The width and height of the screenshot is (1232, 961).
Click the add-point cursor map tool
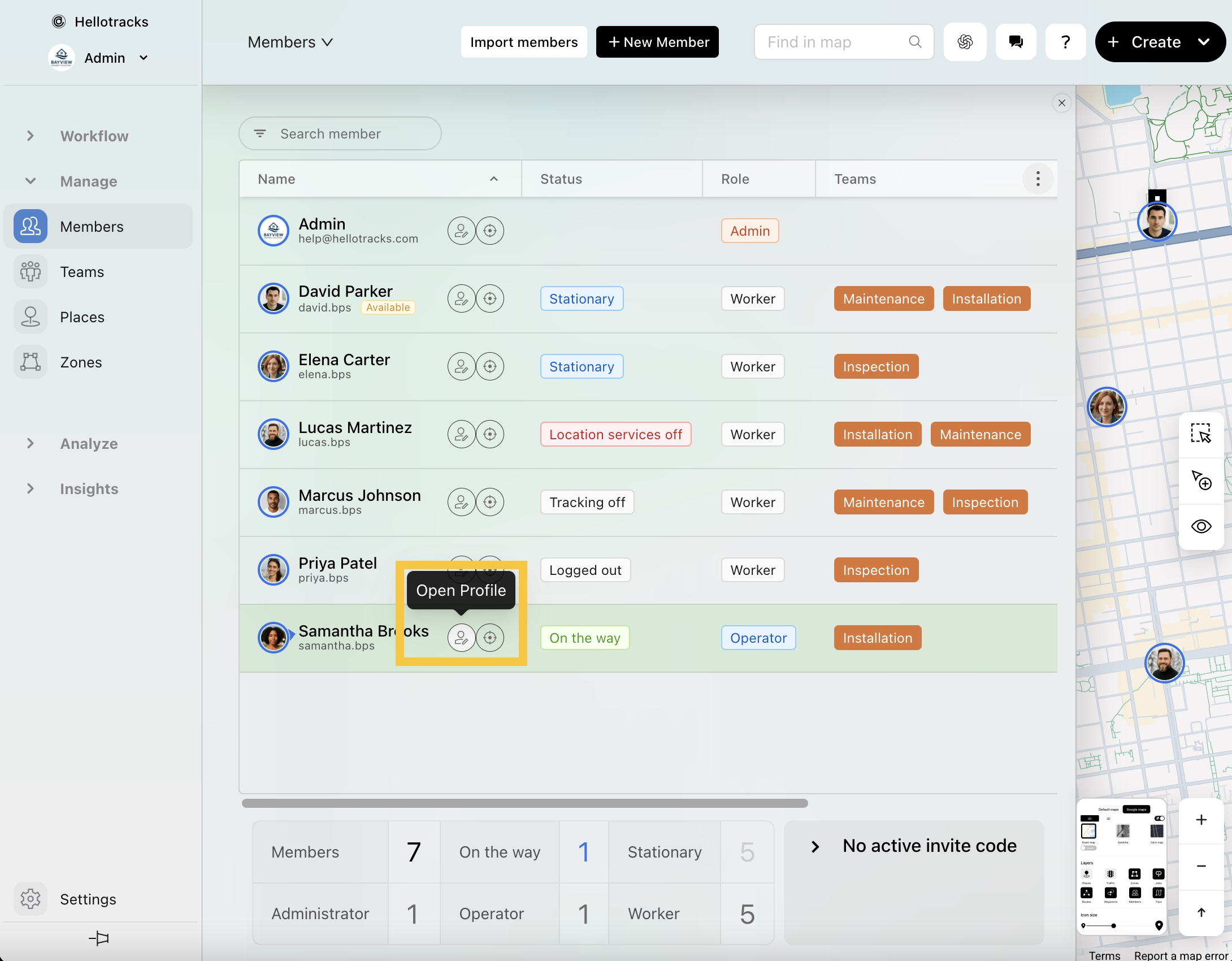coord(1201,480)
